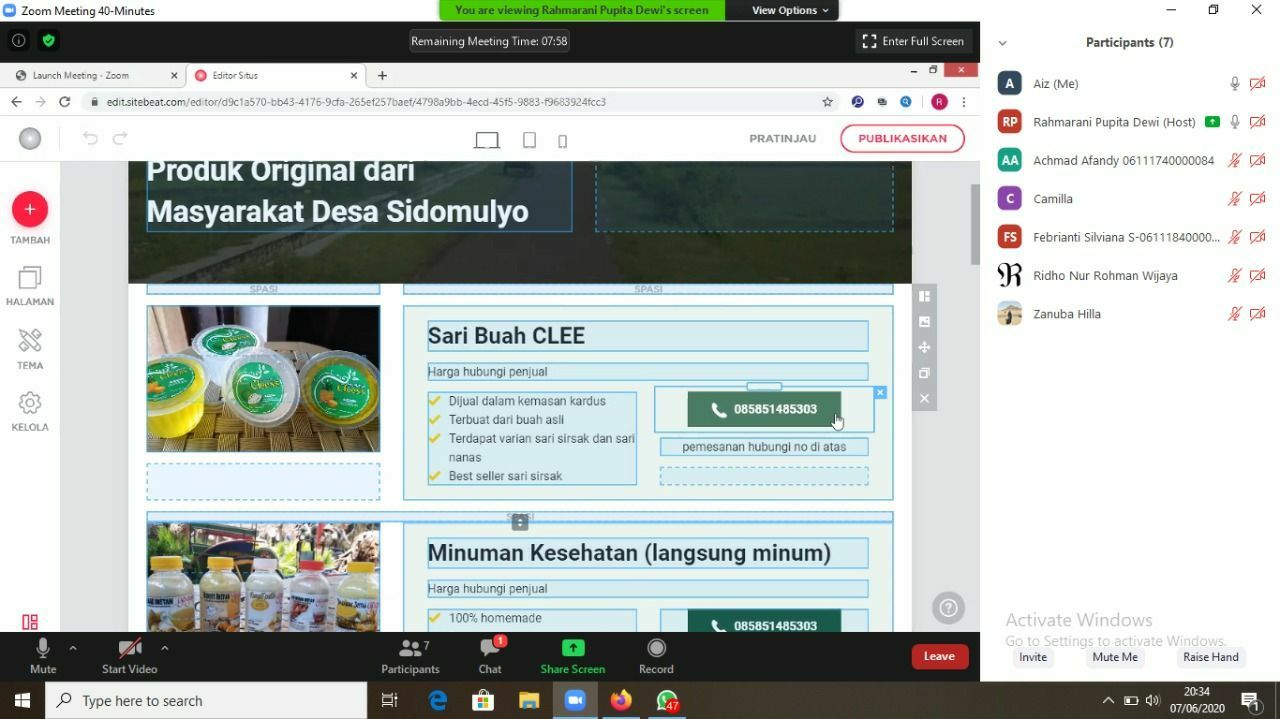Viewport: 1280px width, 719px height.
Task: Open WhatsApp from the taskbar
Action: (667, 701)
